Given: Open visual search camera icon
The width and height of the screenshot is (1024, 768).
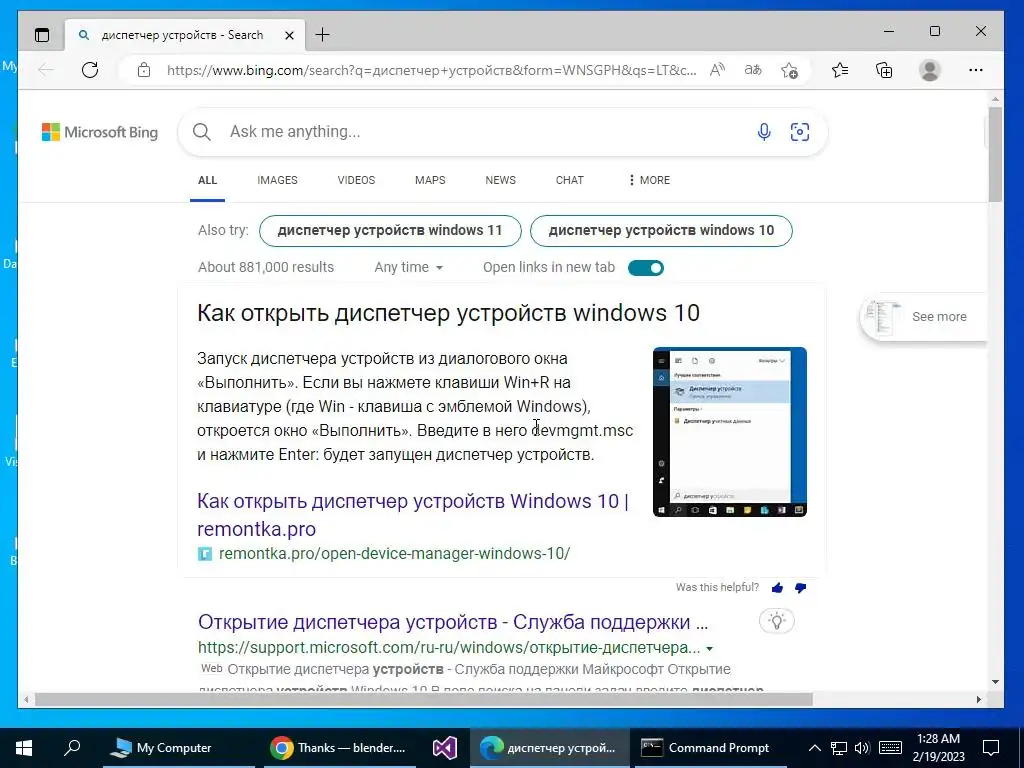Looking at the screenshot, I should click(800, 132).
